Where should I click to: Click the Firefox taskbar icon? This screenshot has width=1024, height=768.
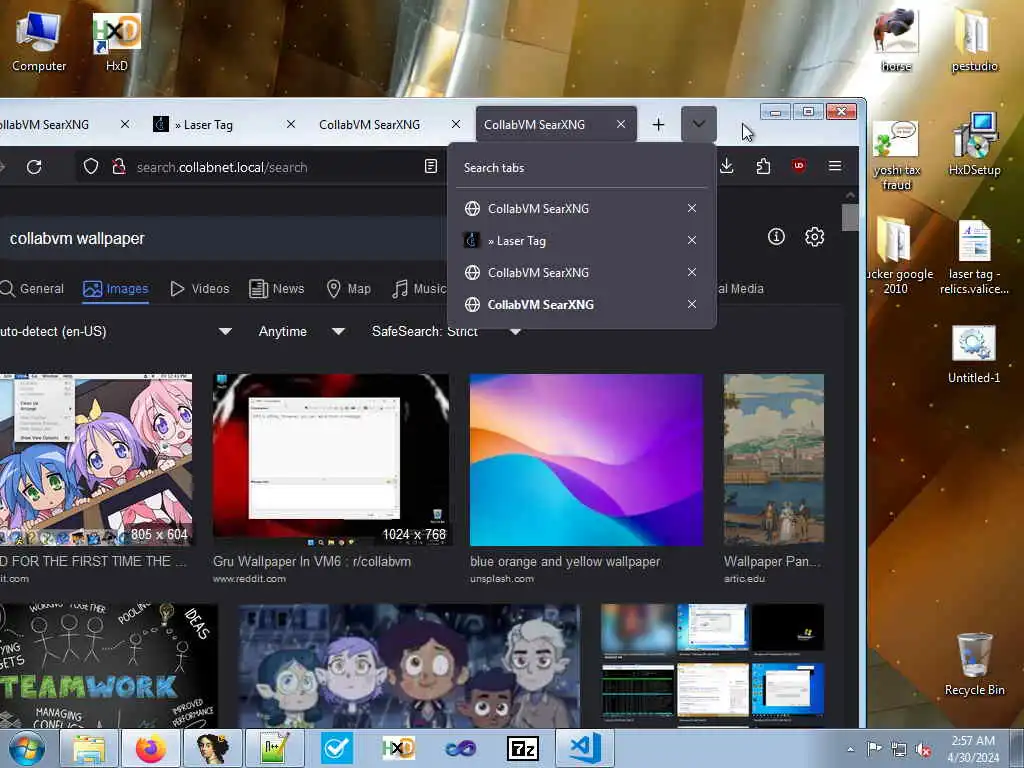coord(151,748)
